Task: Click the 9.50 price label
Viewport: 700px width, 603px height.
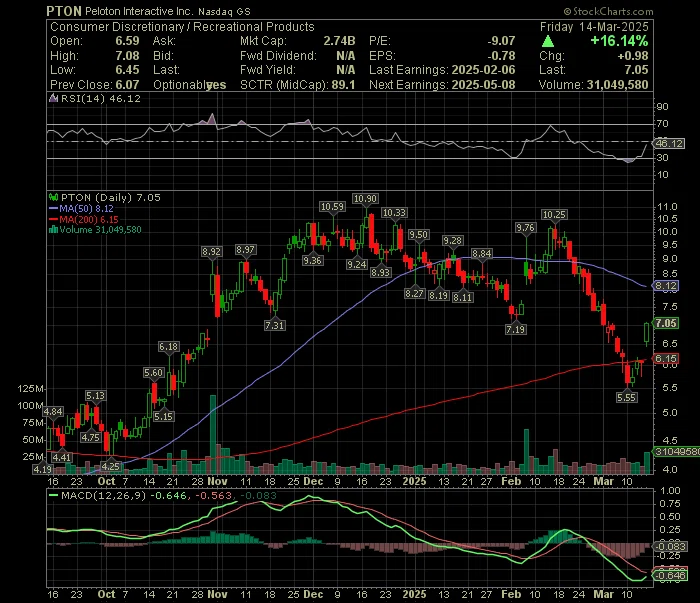Action: pyautogui.click(x=419, y=234)
